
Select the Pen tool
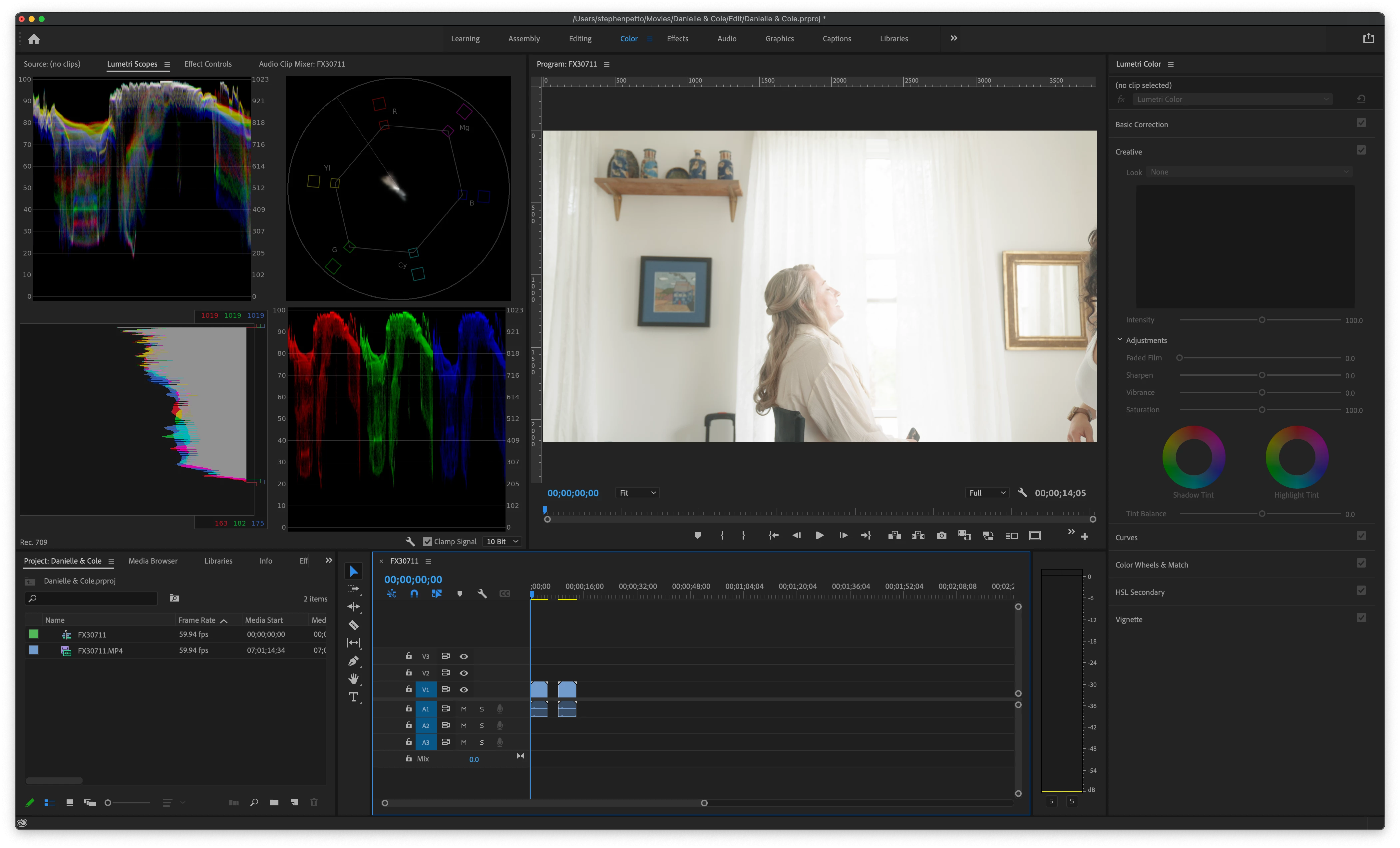pyautogui.click(x=353, y=661)
